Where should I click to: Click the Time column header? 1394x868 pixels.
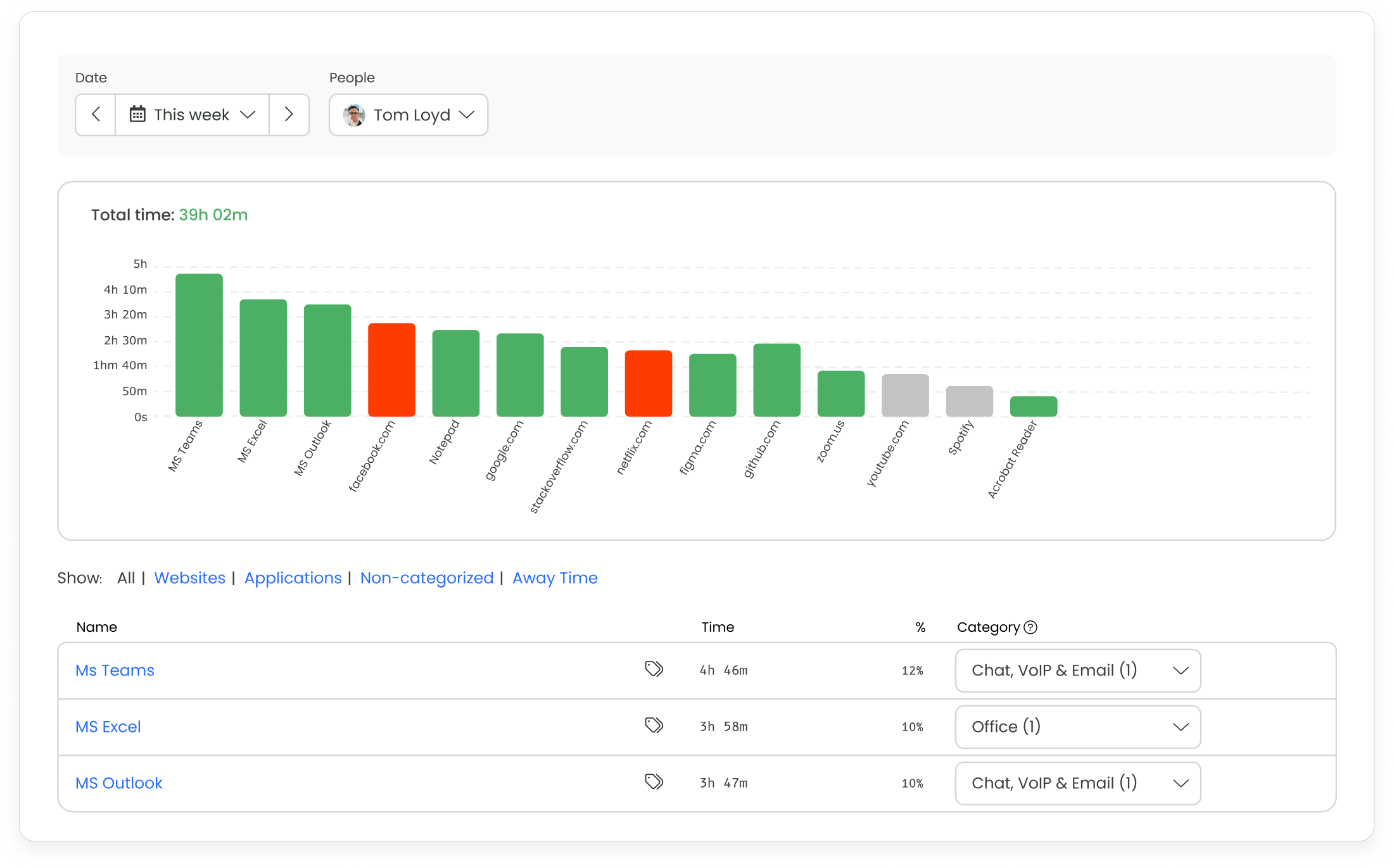pyautogui.click(x=718, y=627)
